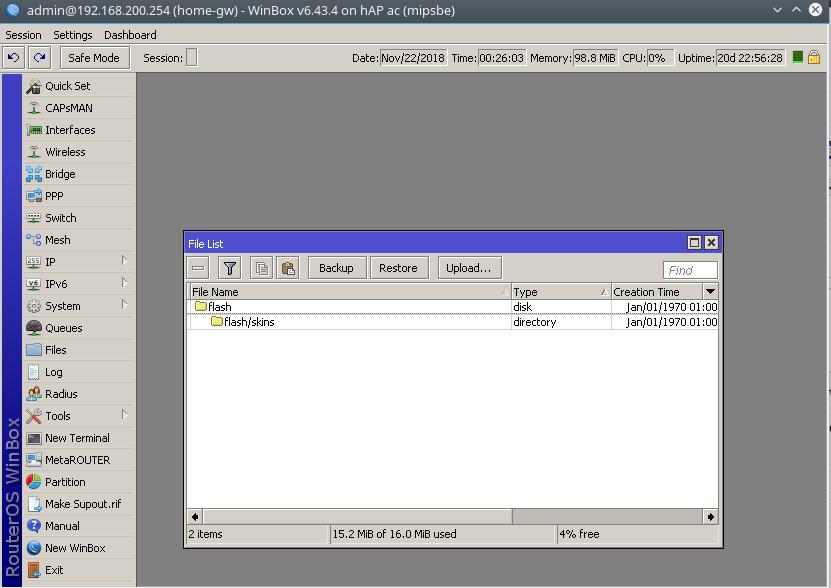Screen dimensions: 831x588
Task: Click the title bar minimize chevron
Action: pyautogui.click(x=777, y=10)
